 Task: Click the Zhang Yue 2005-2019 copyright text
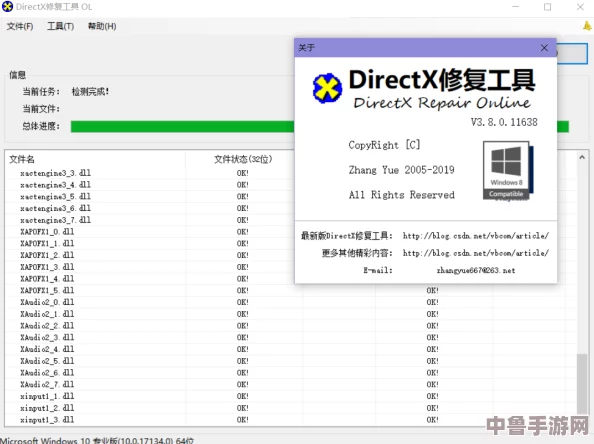(x=402, y=170)
